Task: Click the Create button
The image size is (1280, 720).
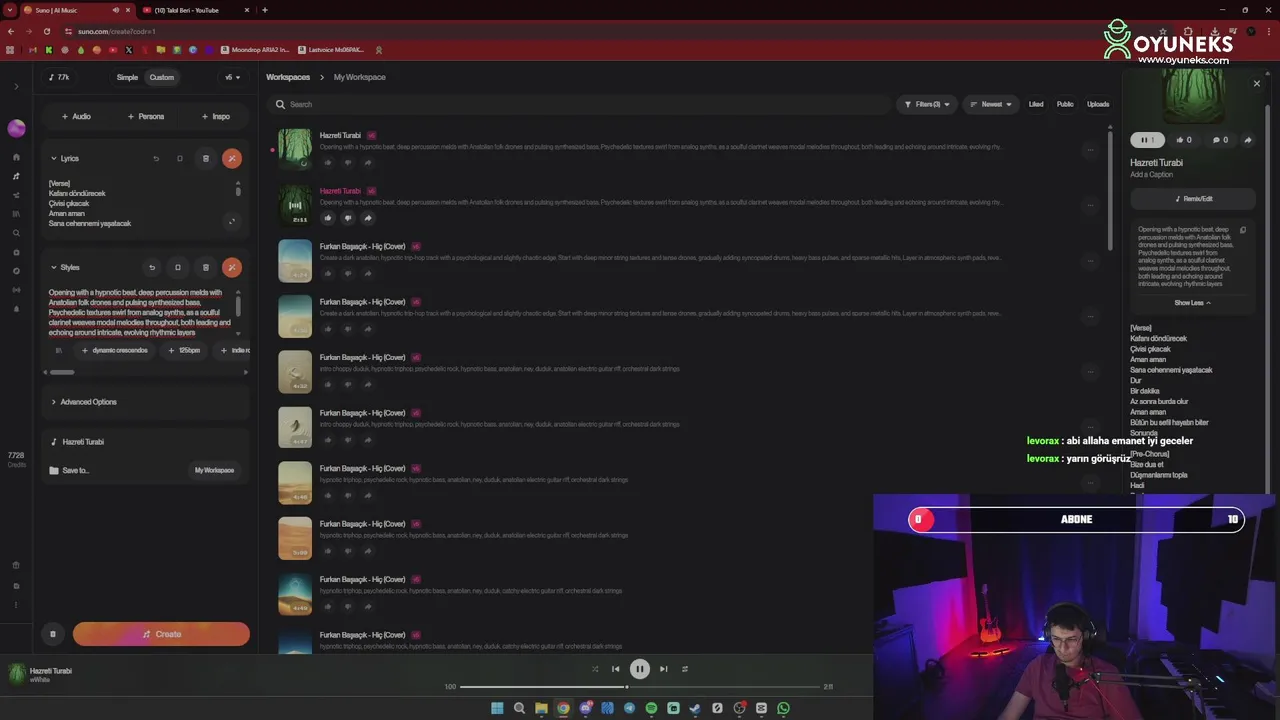Action: point(161,634)
